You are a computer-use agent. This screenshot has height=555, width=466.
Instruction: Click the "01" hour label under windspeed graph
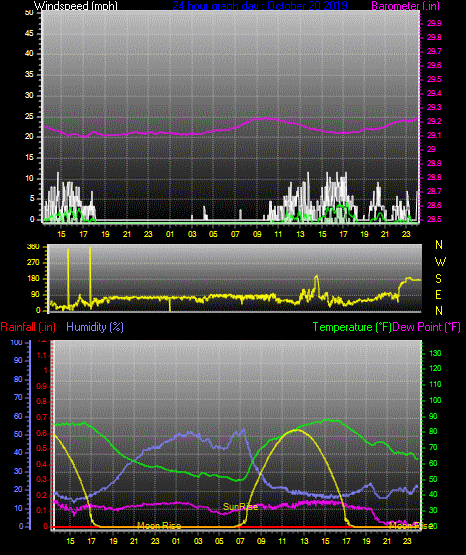tap(170, 234)
